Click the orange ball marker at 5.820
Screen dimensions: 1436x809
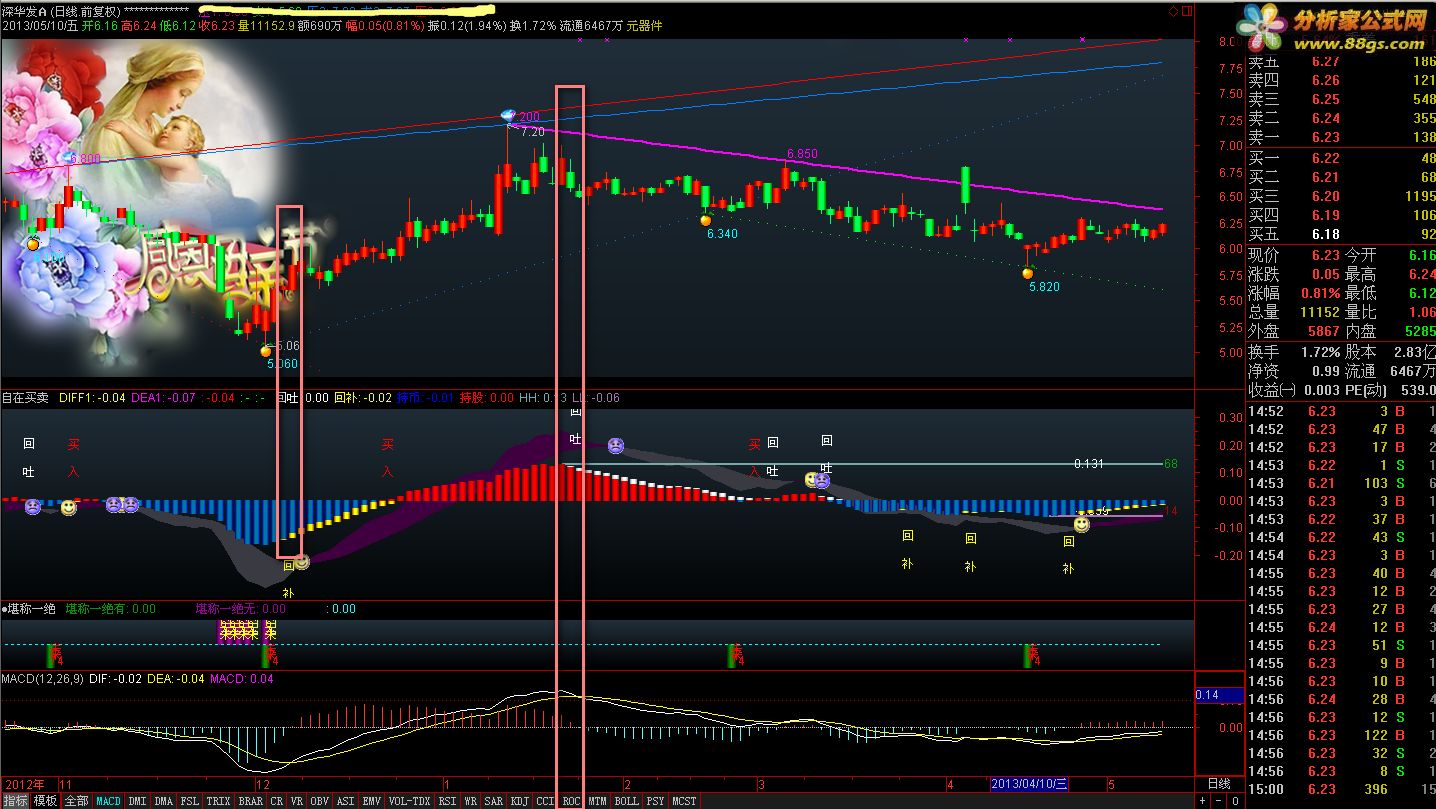(1027, 272)
